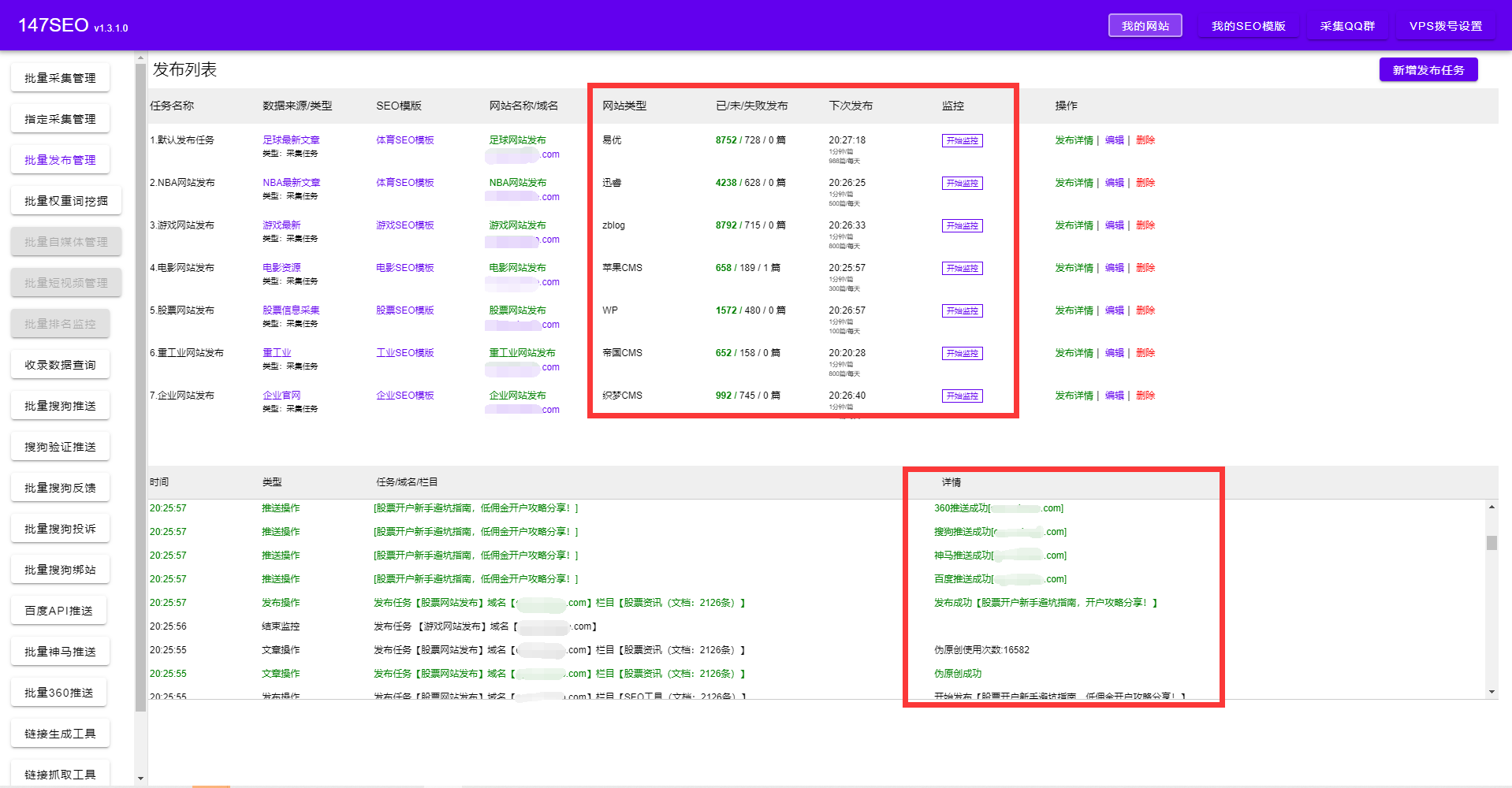This screenshot has height=788, width=1512.
Task: Open 我的SEO模版 in the header
Action: tap(1248, 26)
